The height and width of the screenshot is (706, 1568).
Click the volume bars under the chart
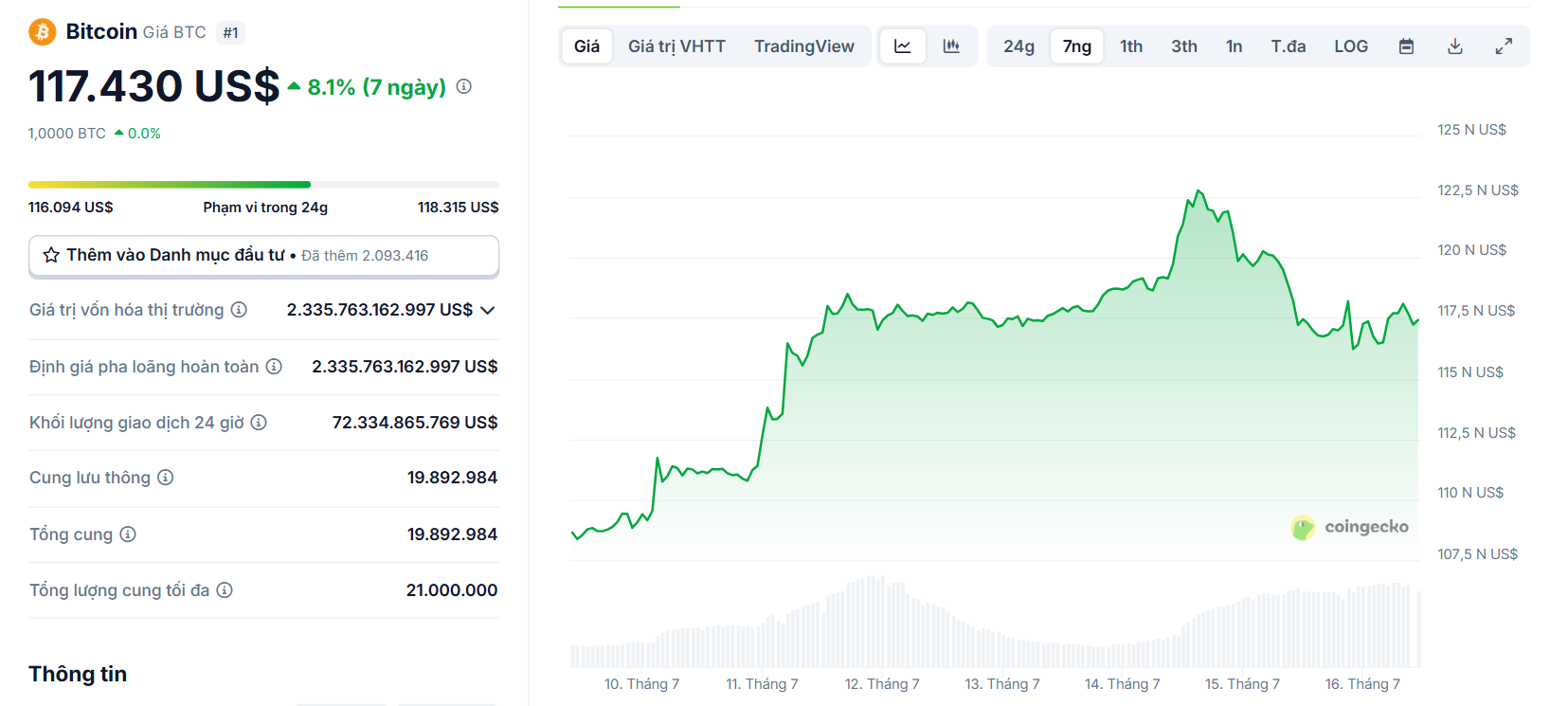pyautogui.click(x=995, y=622)
